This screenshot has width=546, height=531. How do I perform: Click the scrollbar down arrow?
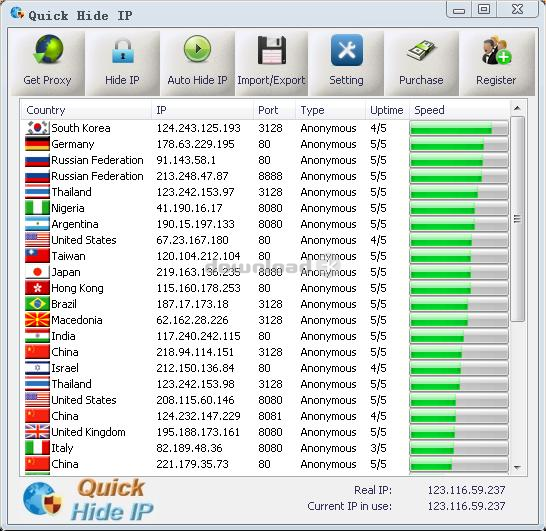(517, 468)
